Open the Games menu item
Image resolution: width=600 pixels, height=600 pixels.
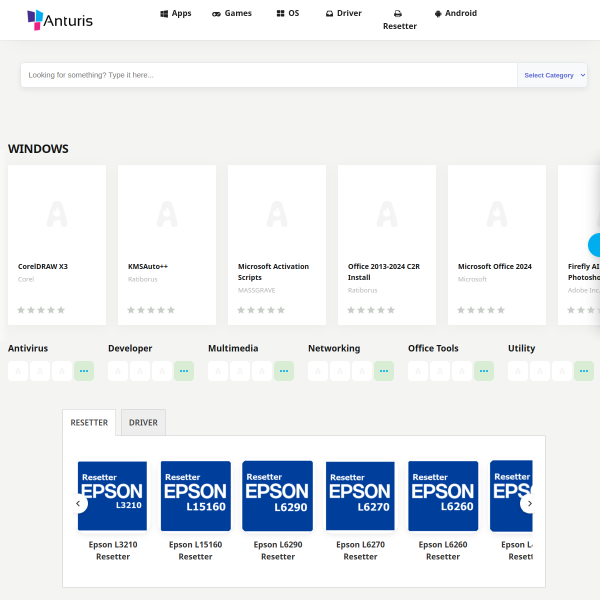[x=232, y=13]
